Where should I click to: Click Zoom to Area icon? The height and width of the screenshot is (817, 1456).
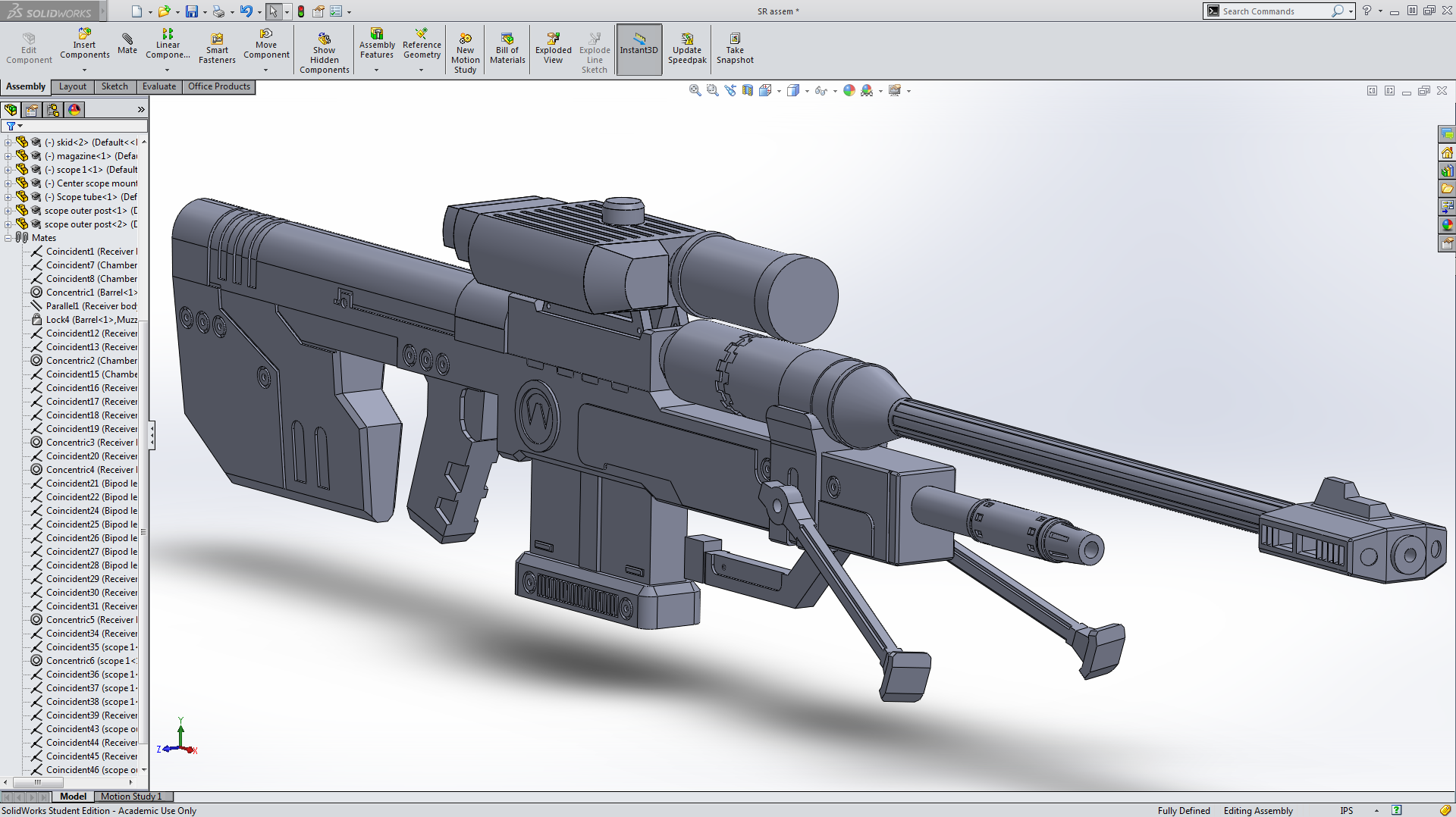click(712, 90)
